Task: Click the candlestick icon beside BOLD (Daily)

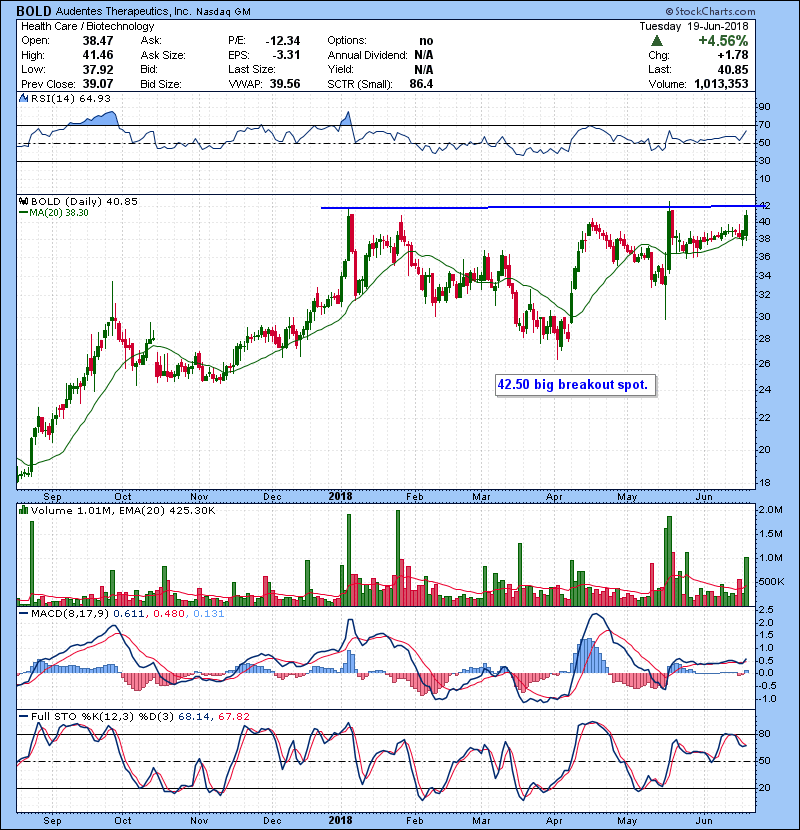Action: (x=24, y=201)
